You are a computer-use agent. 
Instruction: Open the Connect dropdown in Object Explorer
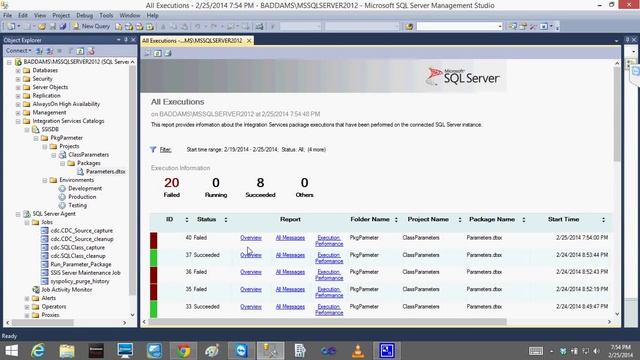click(x=18, y=51)
